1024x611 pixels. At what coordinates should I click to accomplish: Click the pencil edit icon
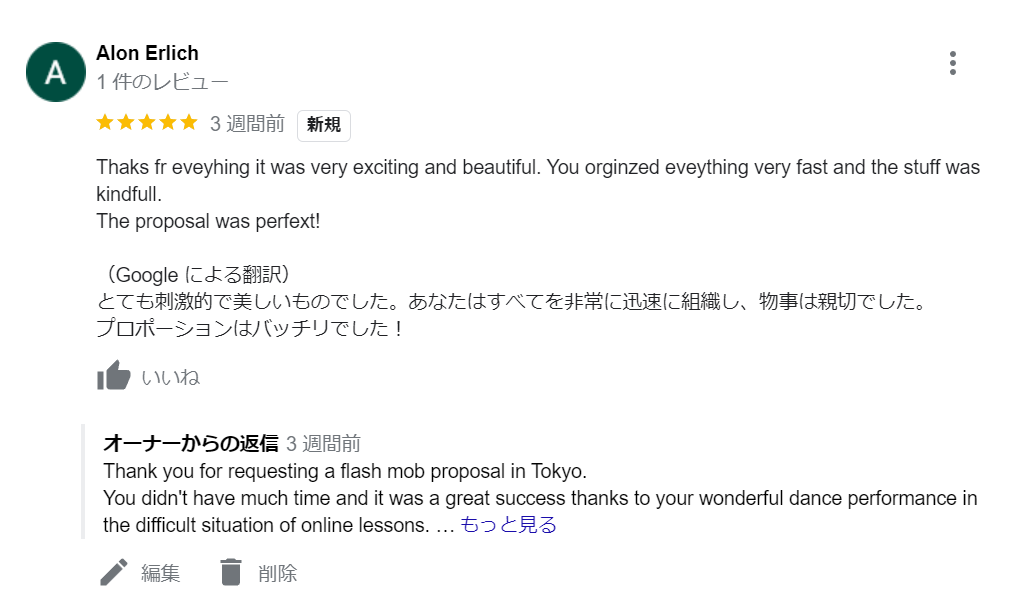tap(114, 572)
